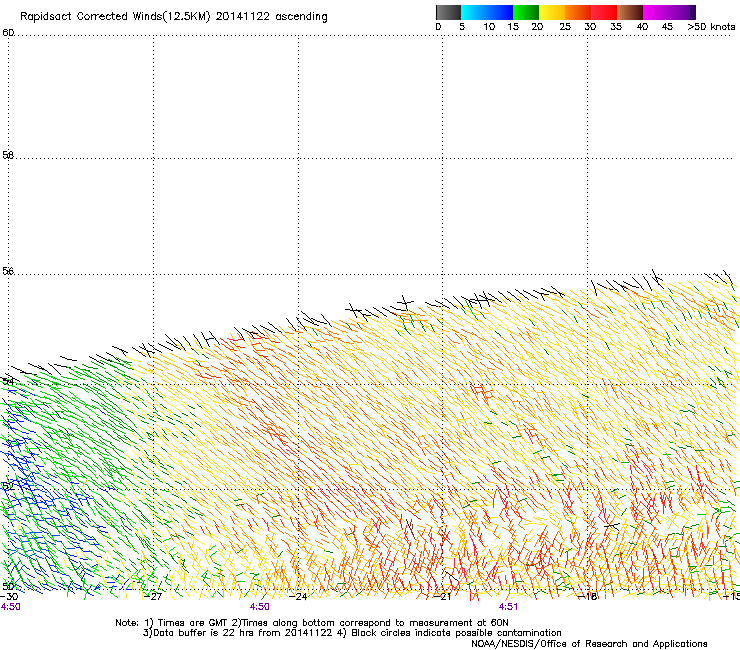Click the '>50 knots' legend label
This screenshot has width=740, height=650.
pos(711,27)
